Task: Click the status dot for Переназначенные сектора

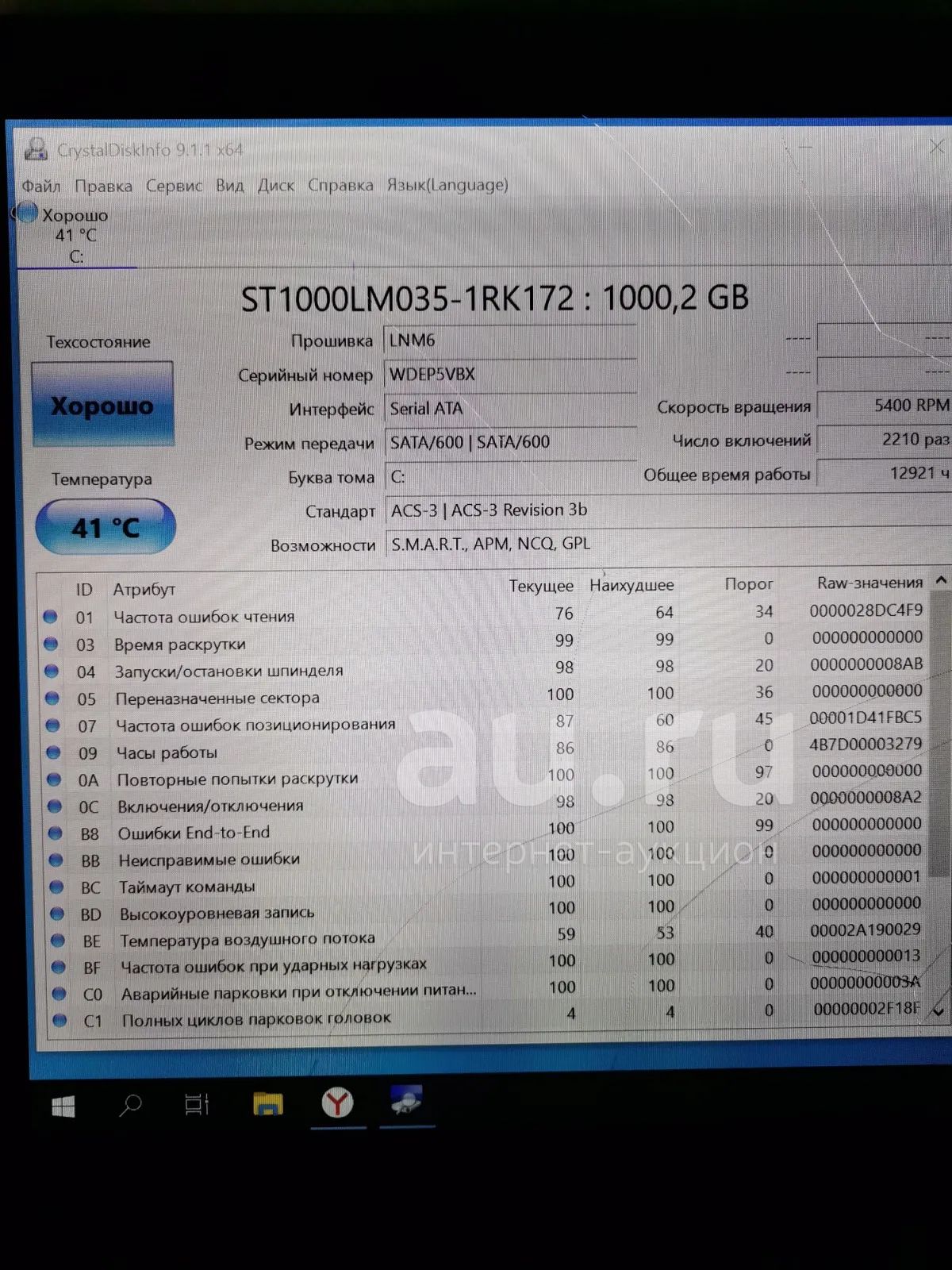Action: 52,698
